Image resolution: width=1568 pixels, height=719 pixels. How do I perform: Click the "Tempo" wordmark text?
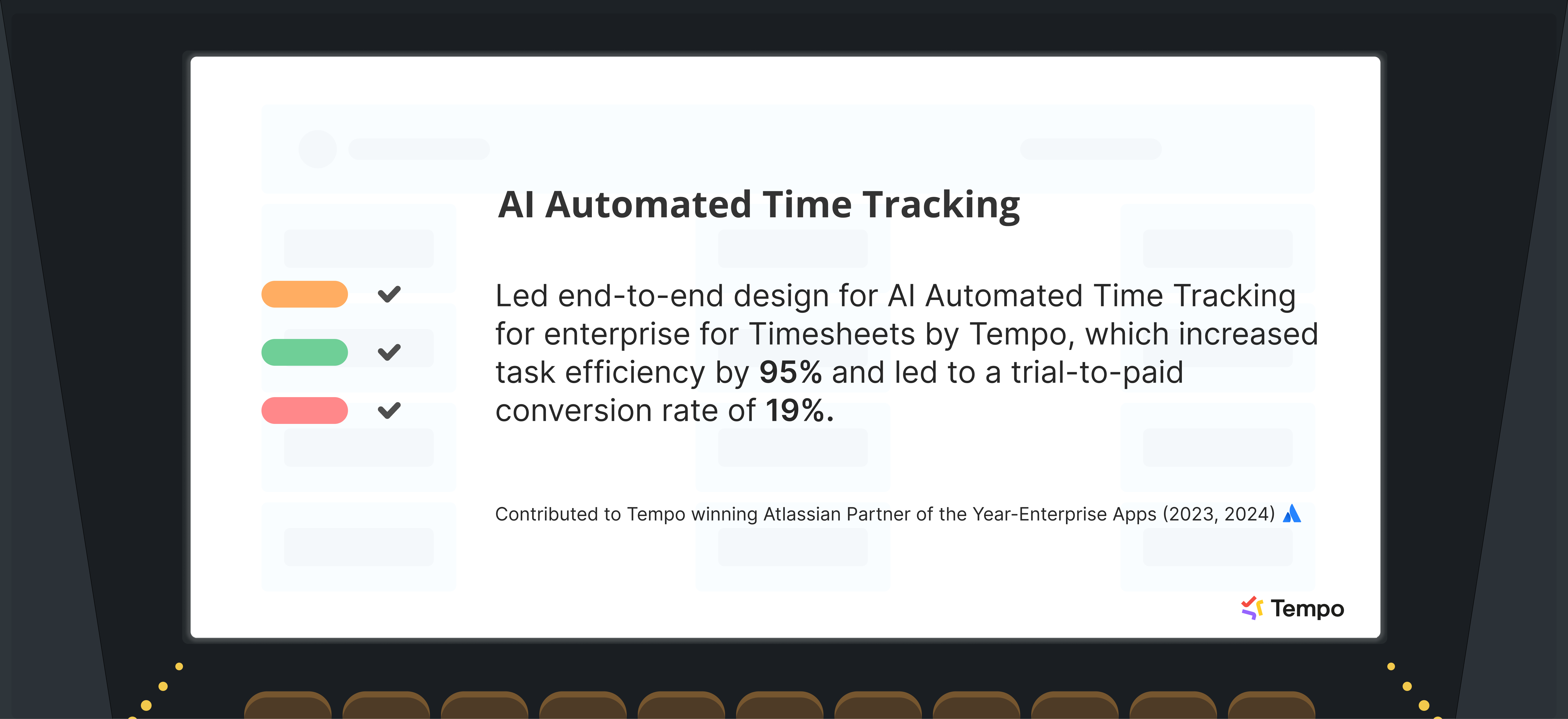click(1307, 609)
